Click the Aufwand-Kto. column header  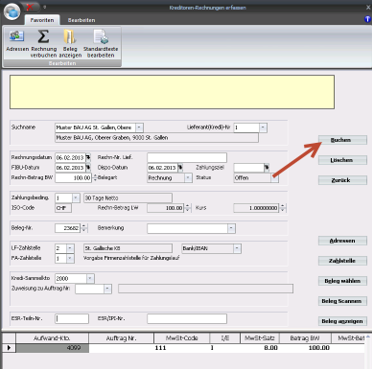coord(52,338)
